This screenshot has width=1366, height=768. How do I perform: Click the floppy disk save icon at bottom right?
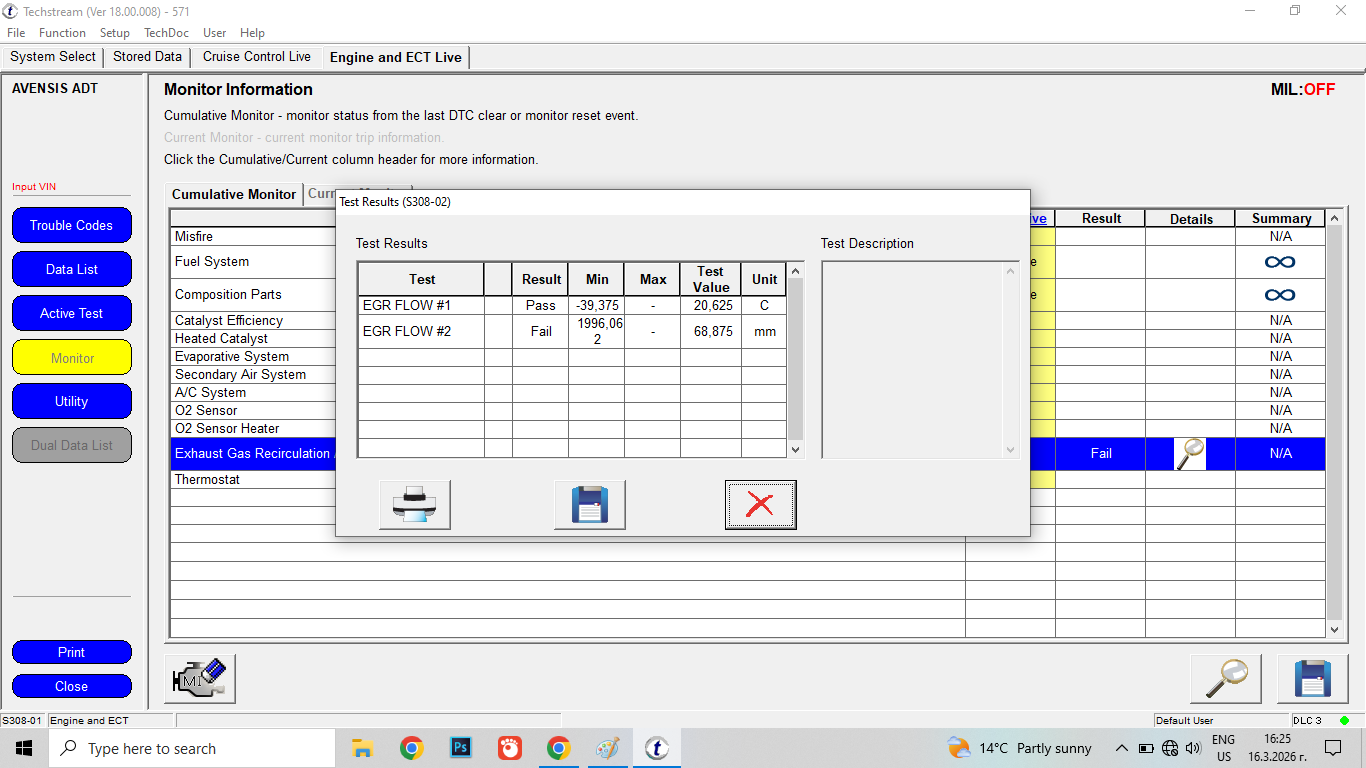1312,679
